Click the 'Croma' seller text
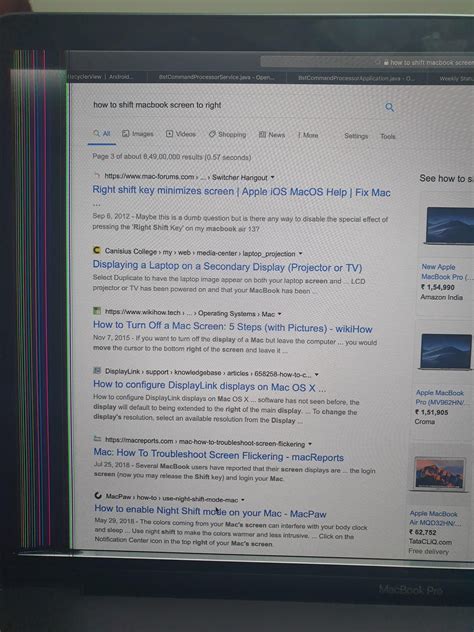The height and width of the screenshot is (632, 474). [x=424, y=422]
